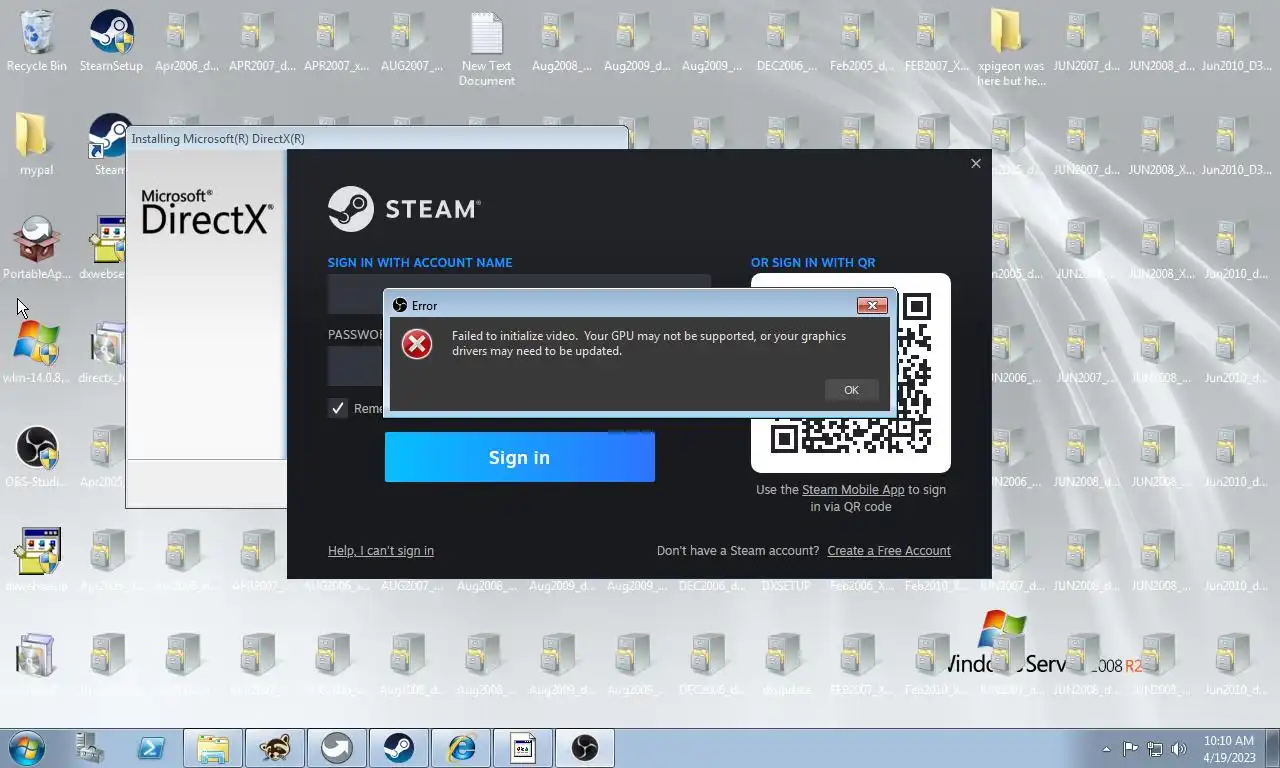The image size is (1280, 768).
Task: Click the Installing Microsoft DirectX window title bar
Action: click(x=376, y=138)
